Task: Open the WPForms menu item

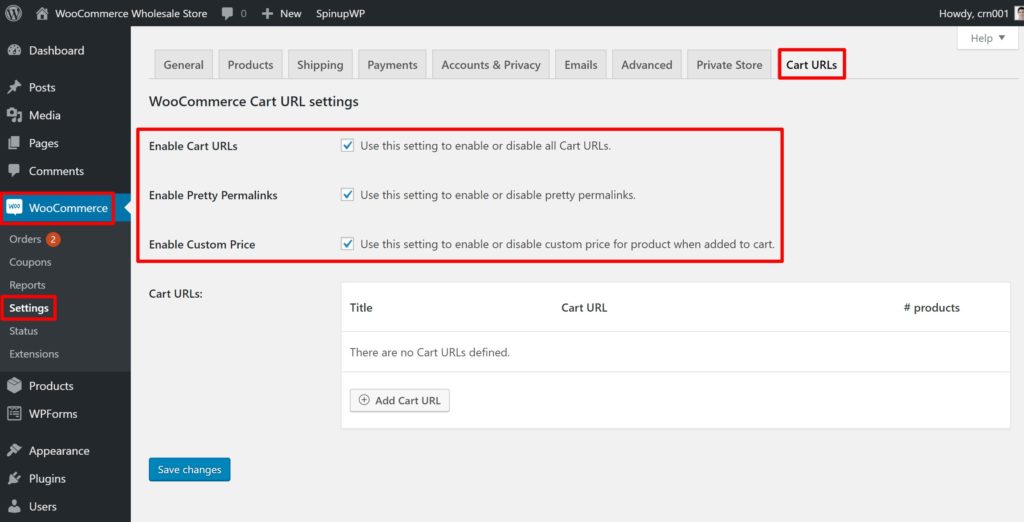Action: [x=65, y=414]
